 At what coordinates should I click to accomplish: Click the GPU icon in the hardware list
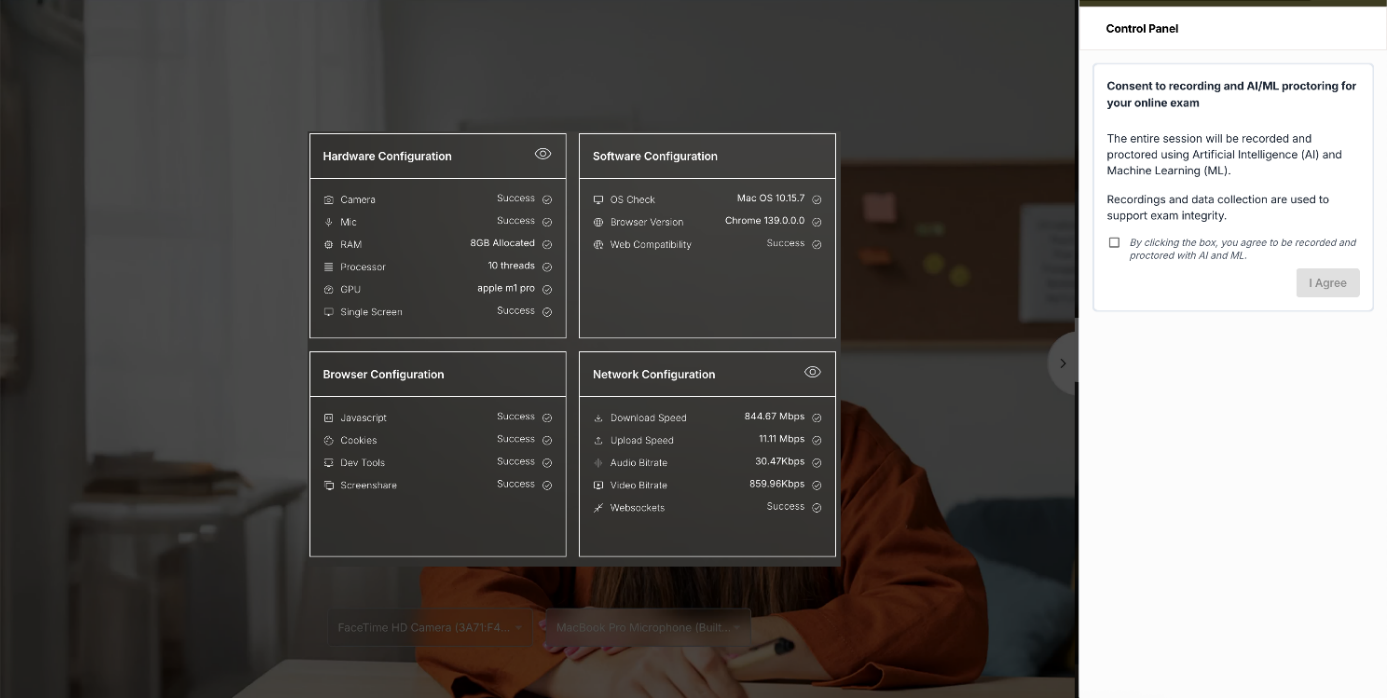(329, 290)
